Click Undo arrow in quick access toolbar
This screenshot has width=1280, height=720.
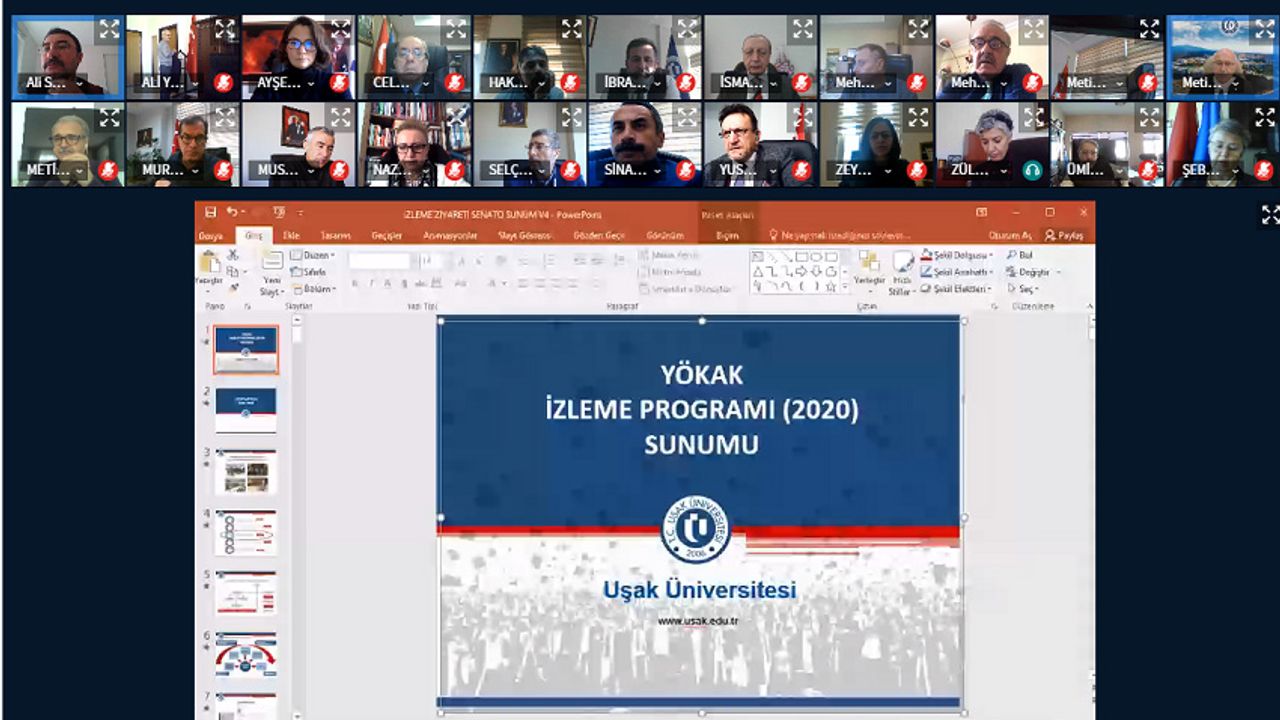tap(232, 212)
